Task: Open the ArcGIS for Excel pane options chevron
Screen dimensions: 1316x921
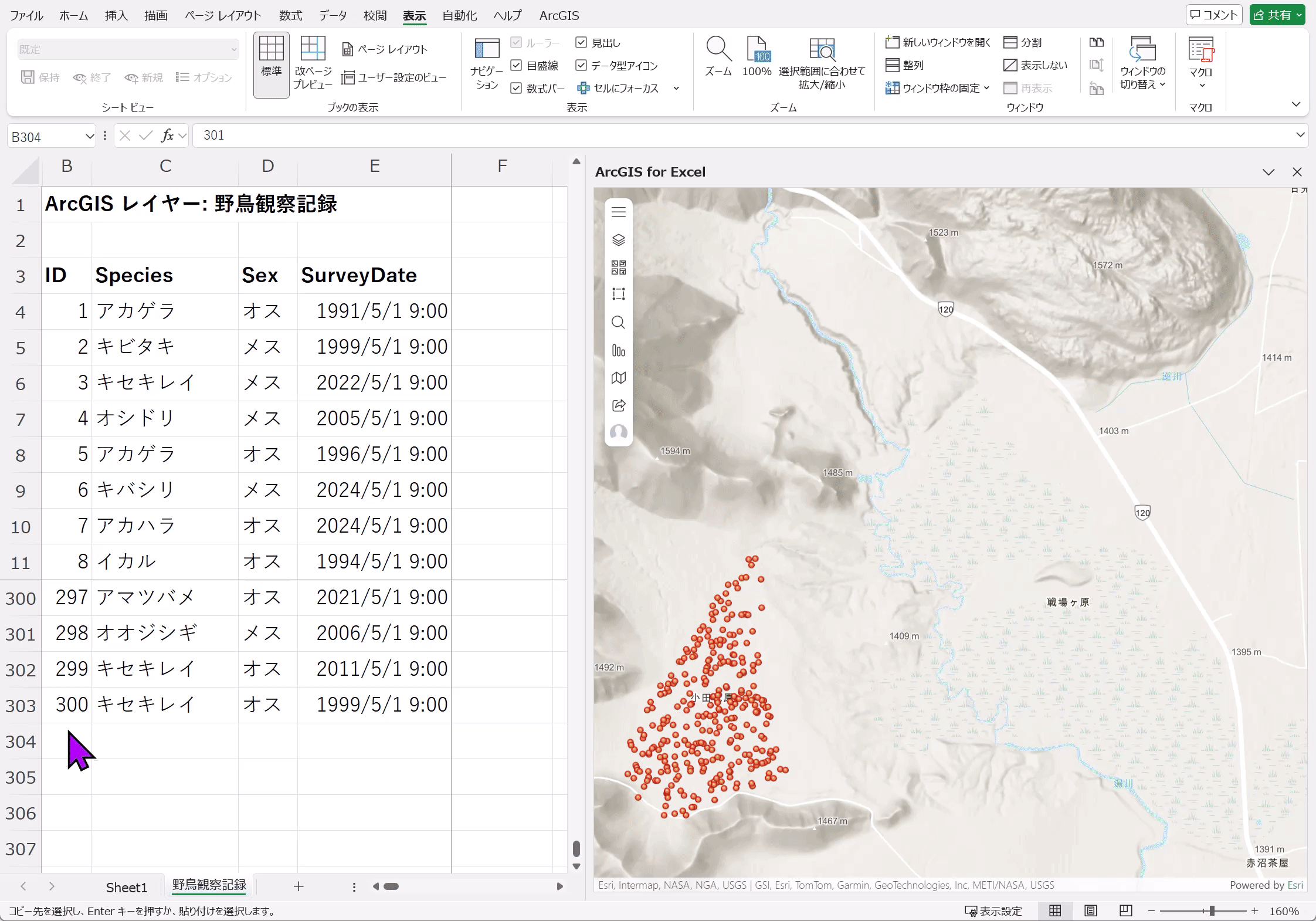Action: pyautogui.click(x=1268, y=172)
